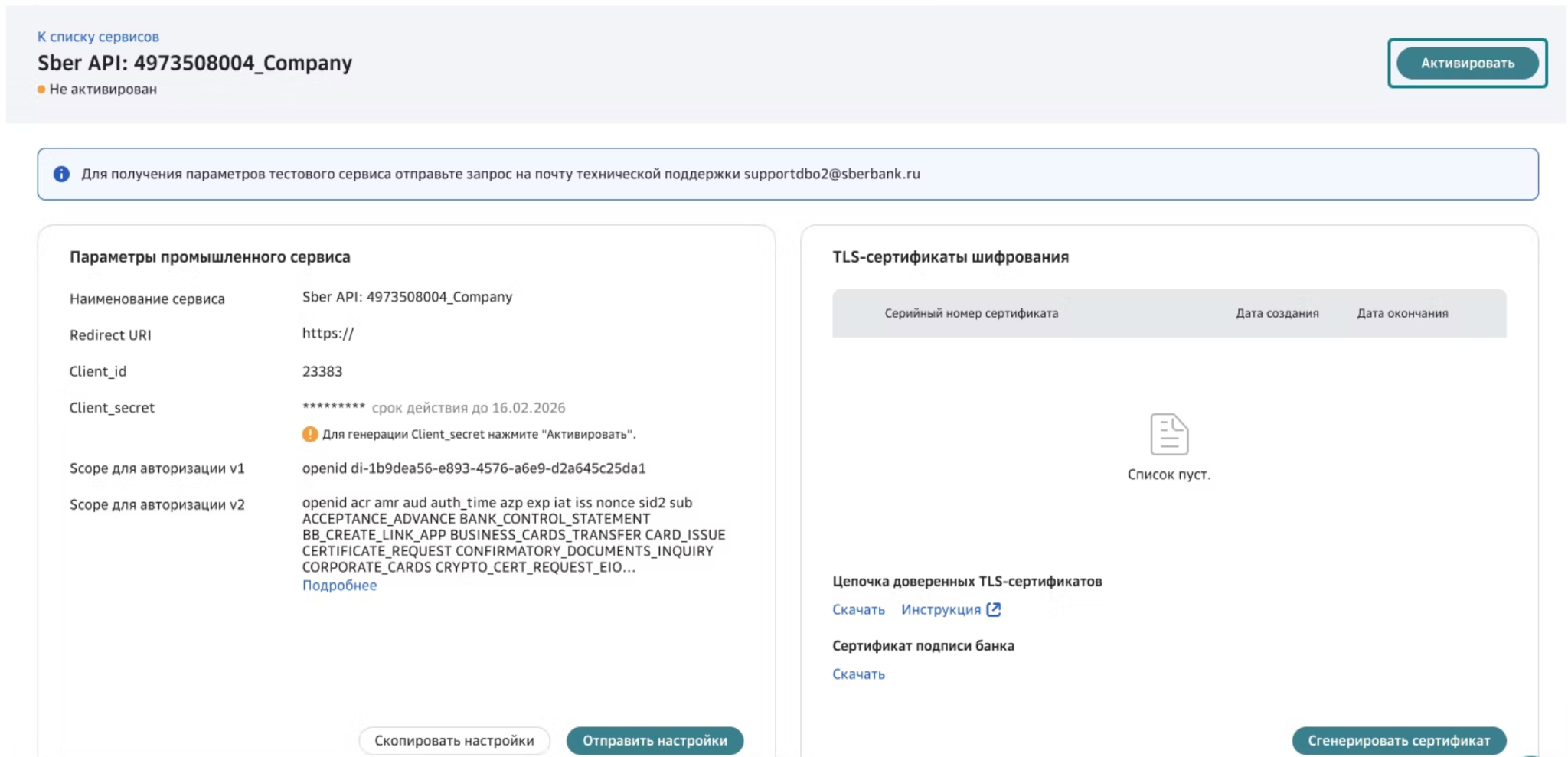Download the bank signature certificate
1568x757 pixels.
[858, 674]
